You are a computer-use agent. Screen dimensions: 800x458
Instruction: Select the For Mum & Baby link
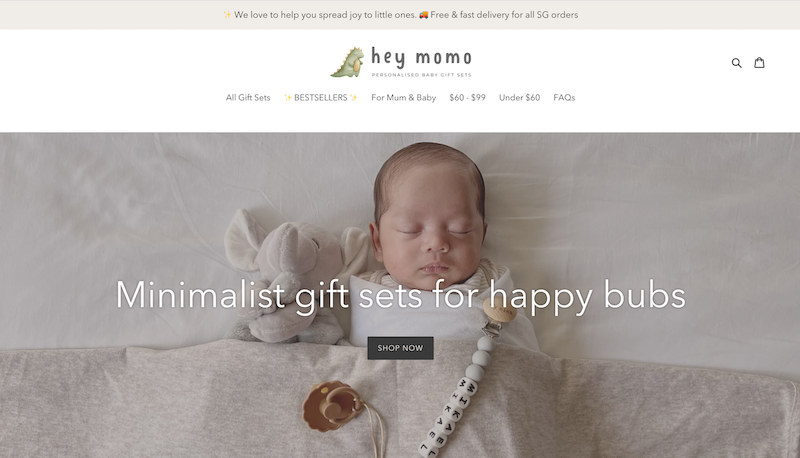coord(404,97)
